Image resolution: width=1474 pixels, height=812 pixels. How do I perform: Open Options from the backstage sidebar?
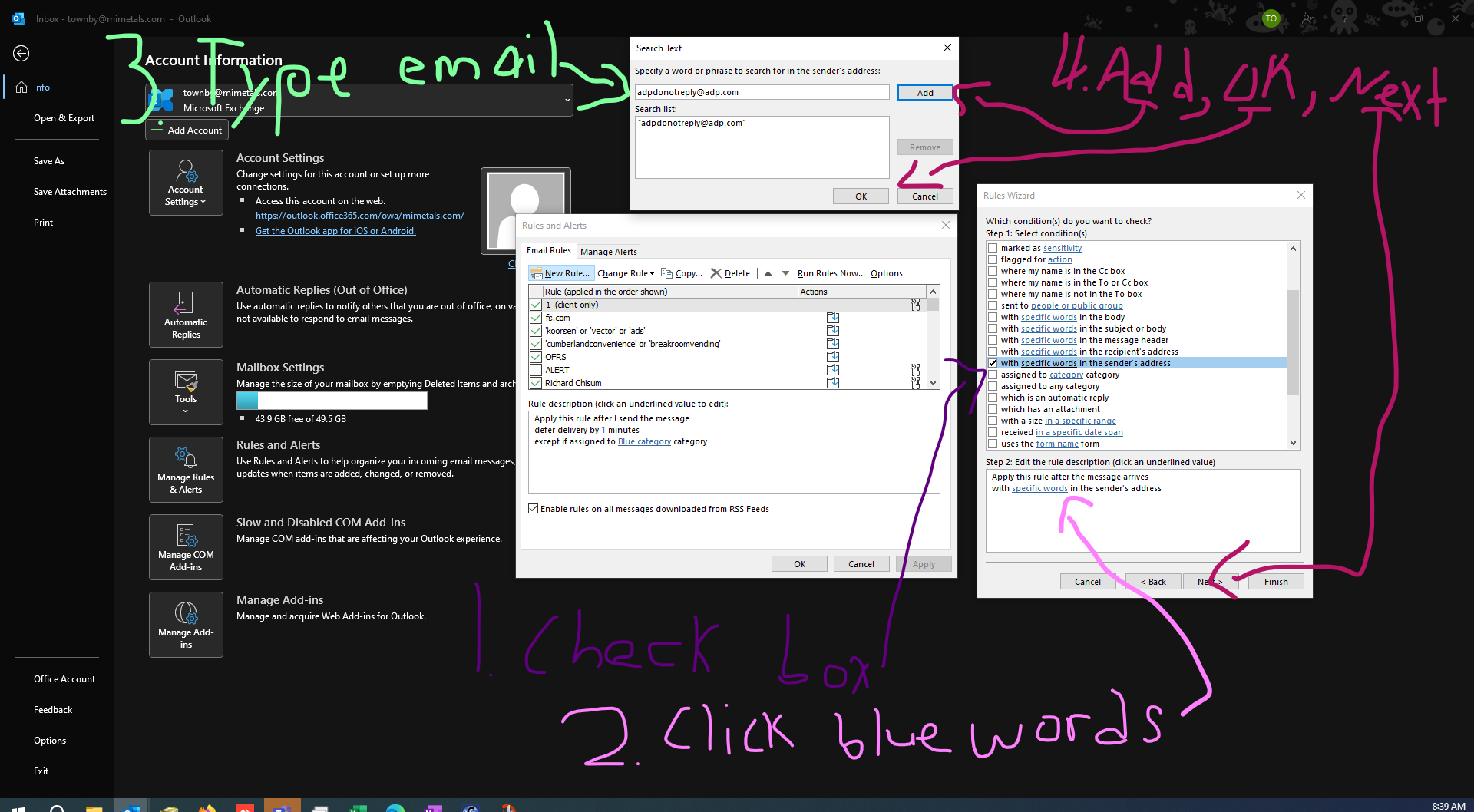click(50, 741)
